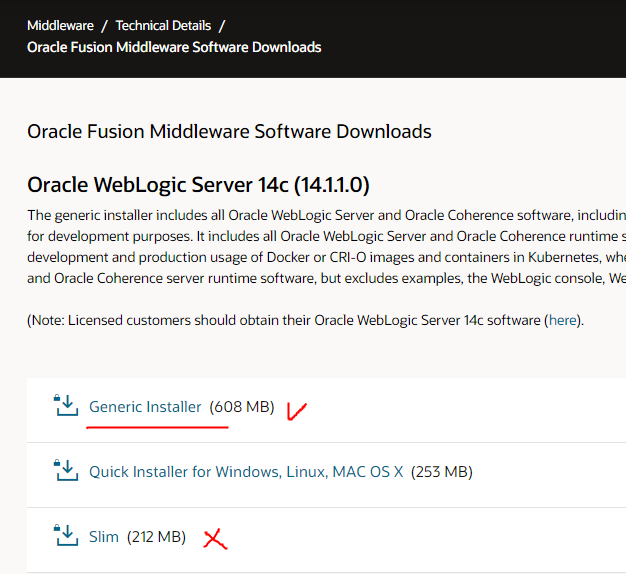
Task: Click the red X mark near Slim
Action: 214,540
